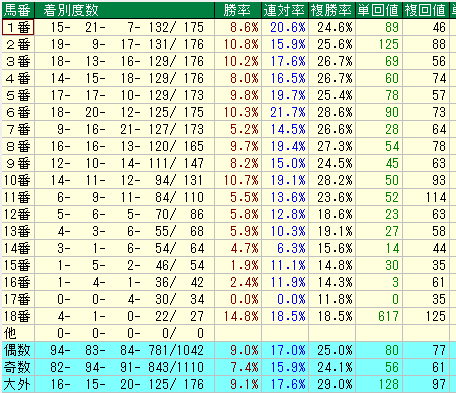The height and width of the screenshot is (393, 456).
Task: Click the 複回値 column header
Action: tap(426, 10)
